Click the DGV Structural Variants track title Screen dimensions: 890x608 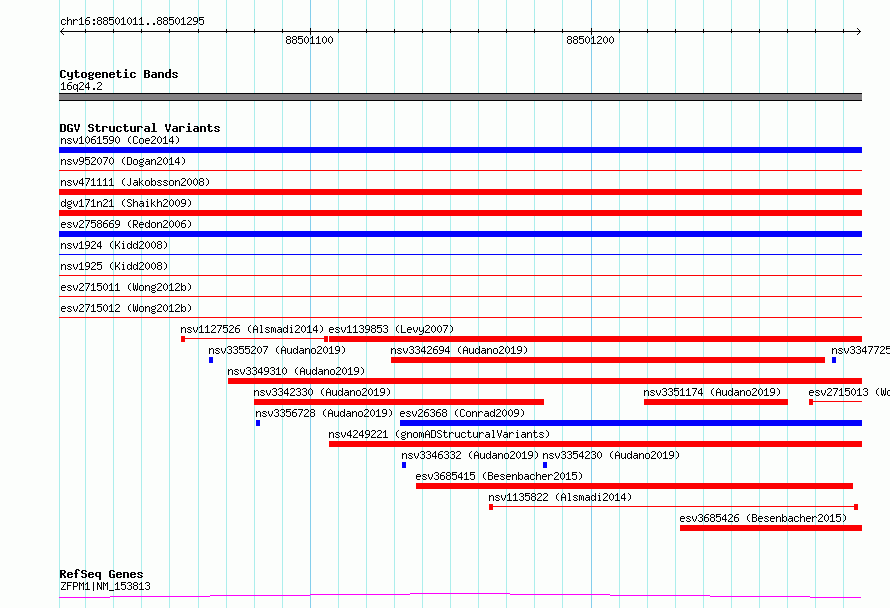pyautogui.click(x=140, y=128)
